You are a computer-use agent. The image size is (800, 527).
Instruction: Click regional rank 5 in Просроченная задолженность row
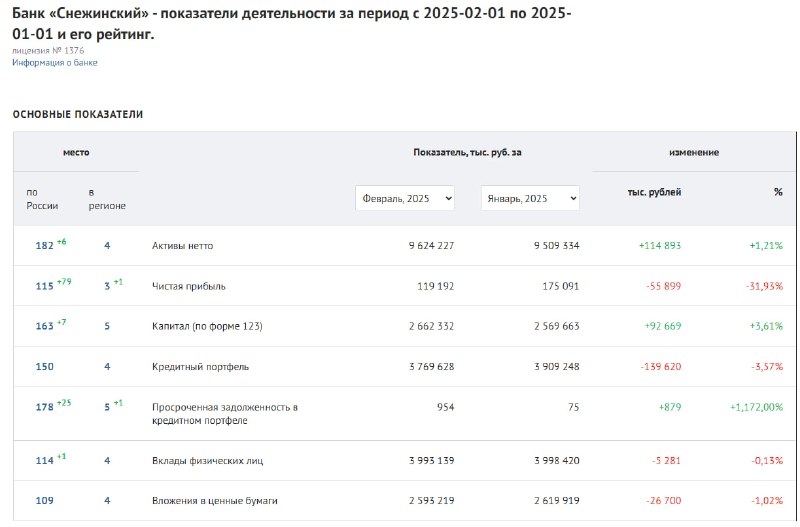click(x=107, y=407)
